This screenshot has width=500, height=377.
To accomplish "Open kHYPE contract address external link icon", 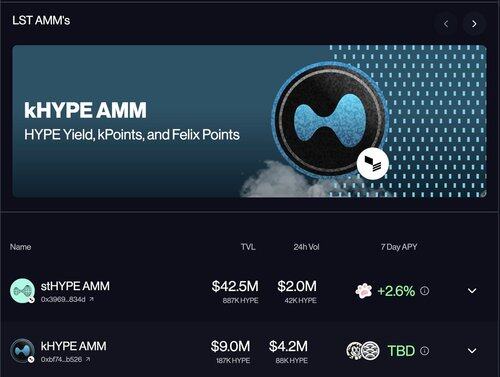I will point(88,359).
